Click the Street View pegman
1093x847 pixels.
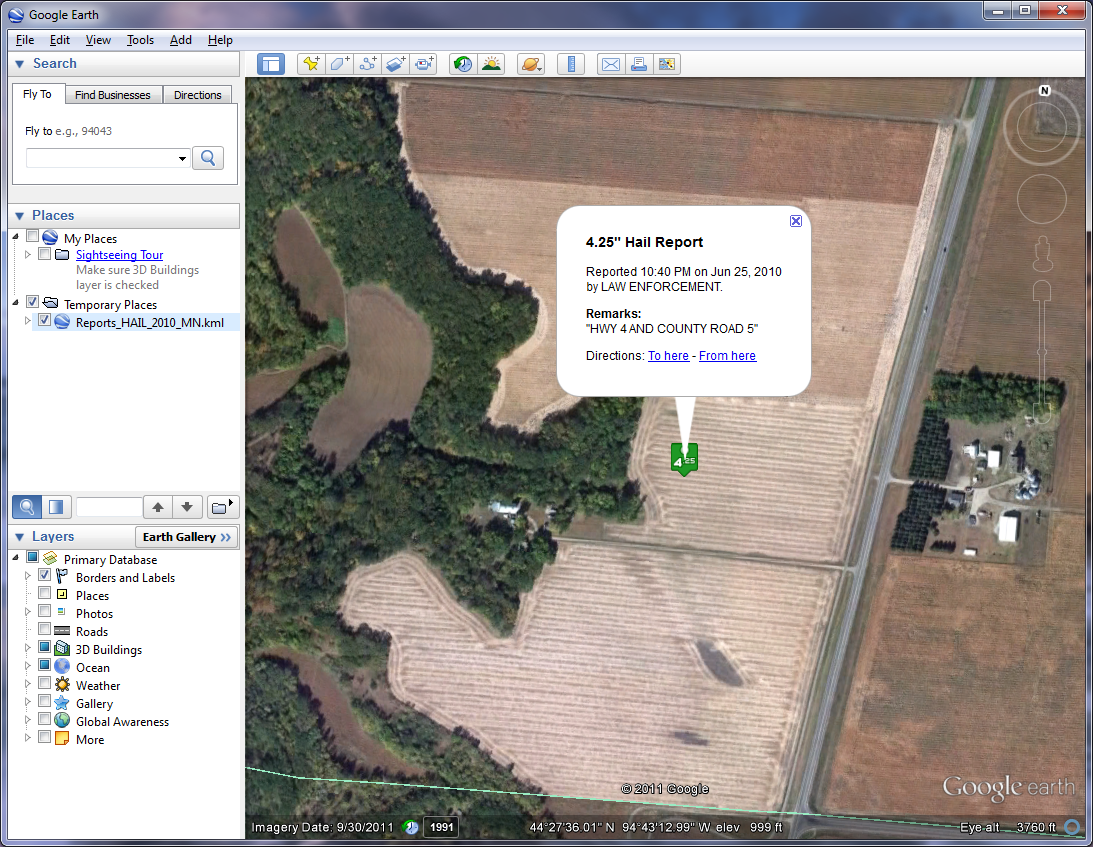pos(1042,254)
